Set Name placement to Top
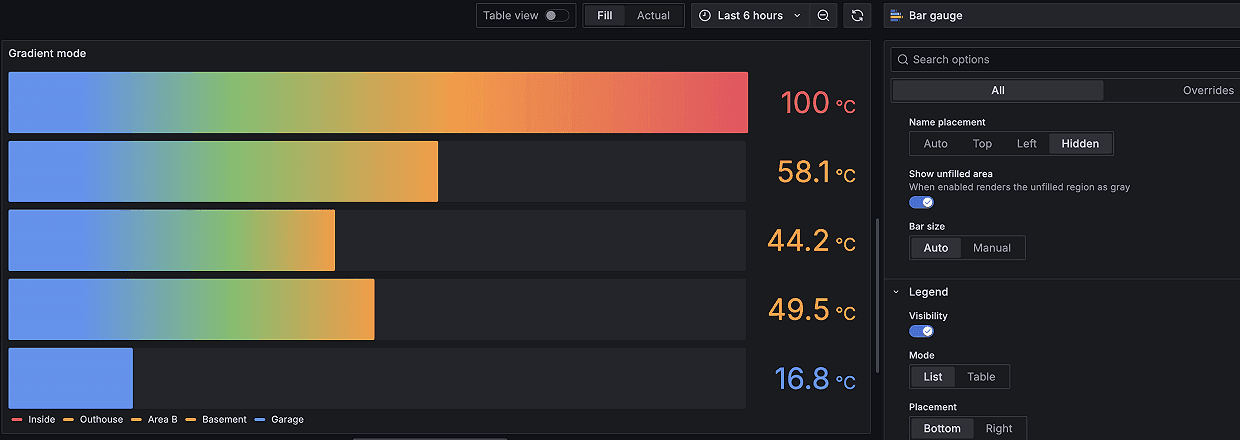This screenshot has width=1240, height=440. pyautogui.click(x=982, y=144)
